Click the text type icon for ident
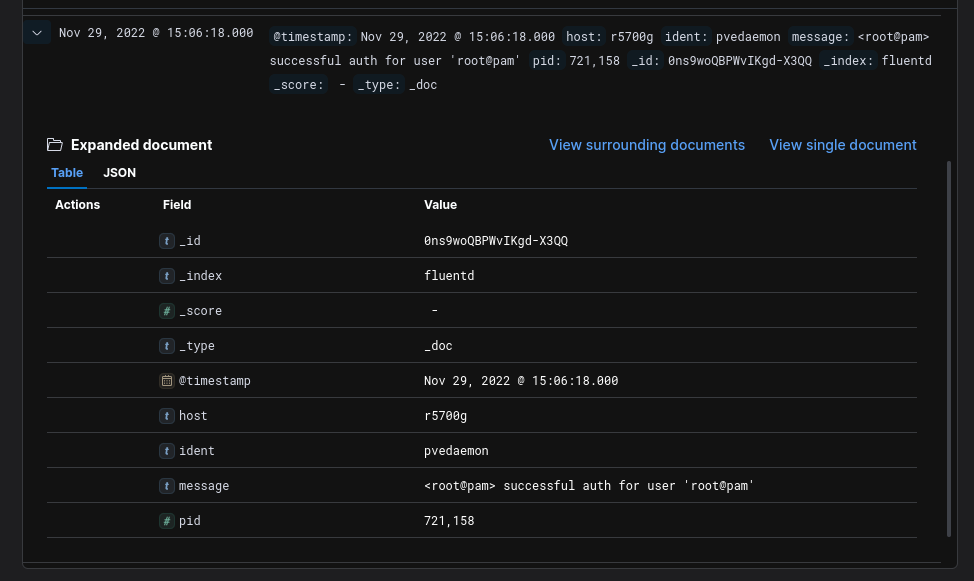The height and width of the screenshot is (581, 974). (167, 451)
